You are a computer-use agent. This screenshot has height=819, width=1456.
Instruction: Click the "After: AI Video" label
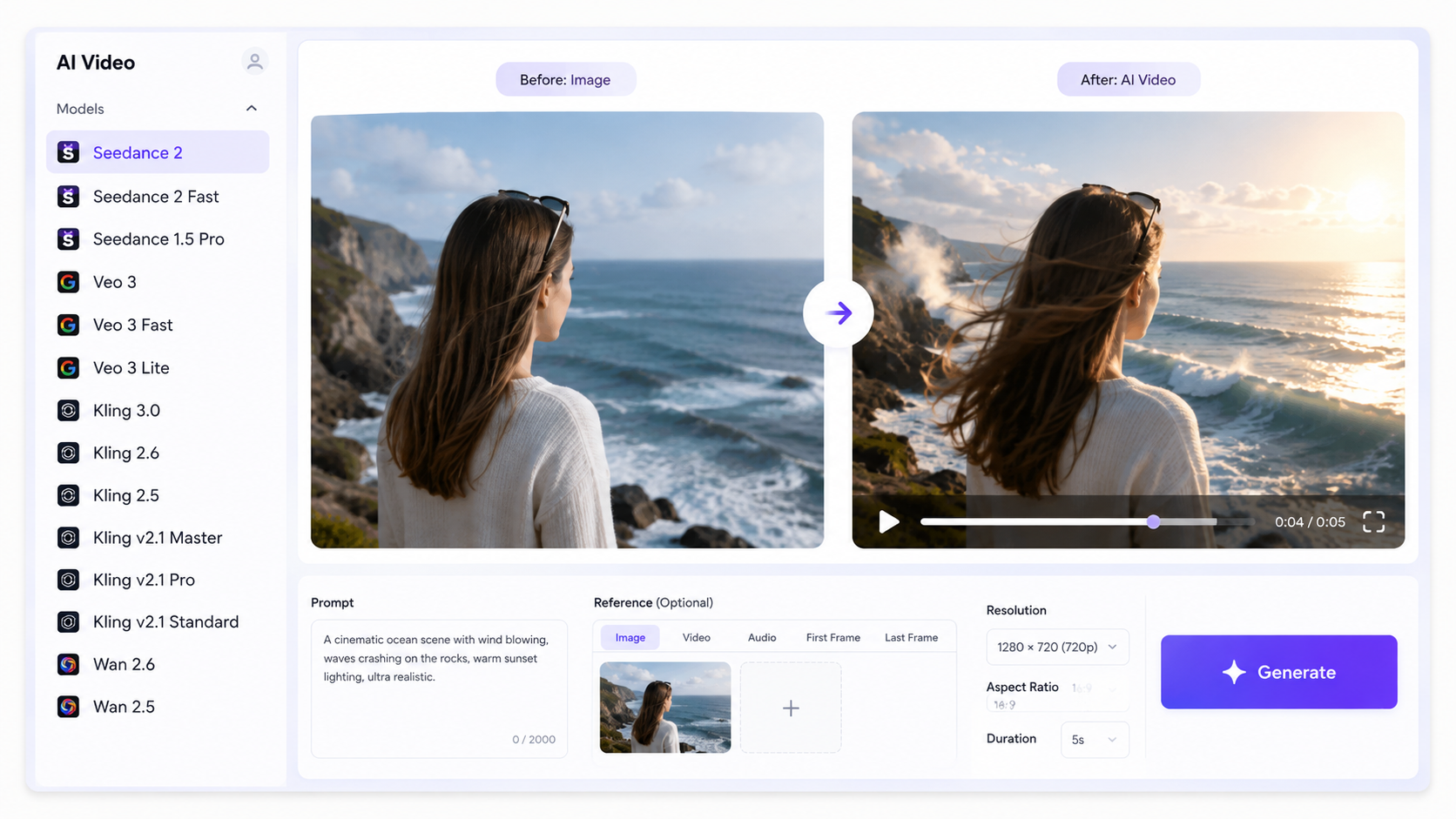pos(1128,80)
